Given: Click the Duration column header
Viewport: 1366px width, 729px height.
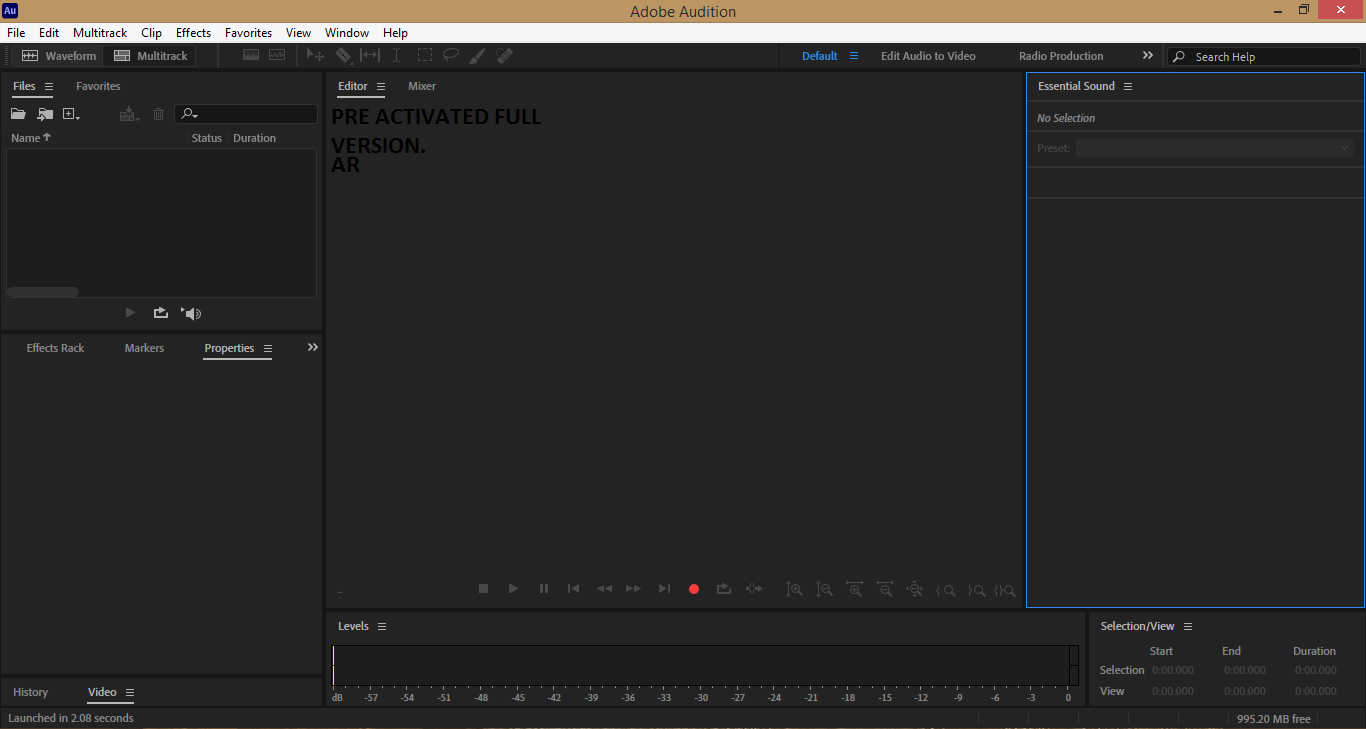Looking at the screenshot, I should pyautogui.click(x=254, y=138).
